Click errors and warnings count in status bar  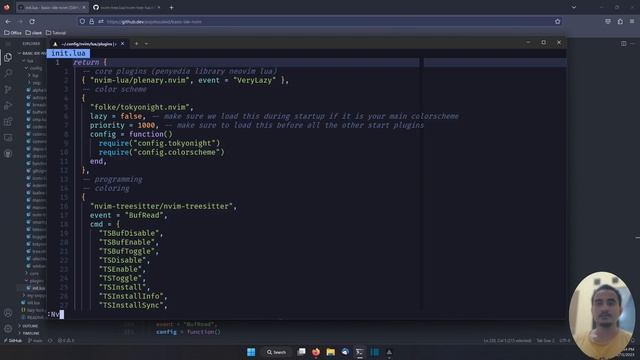[66, 340]
